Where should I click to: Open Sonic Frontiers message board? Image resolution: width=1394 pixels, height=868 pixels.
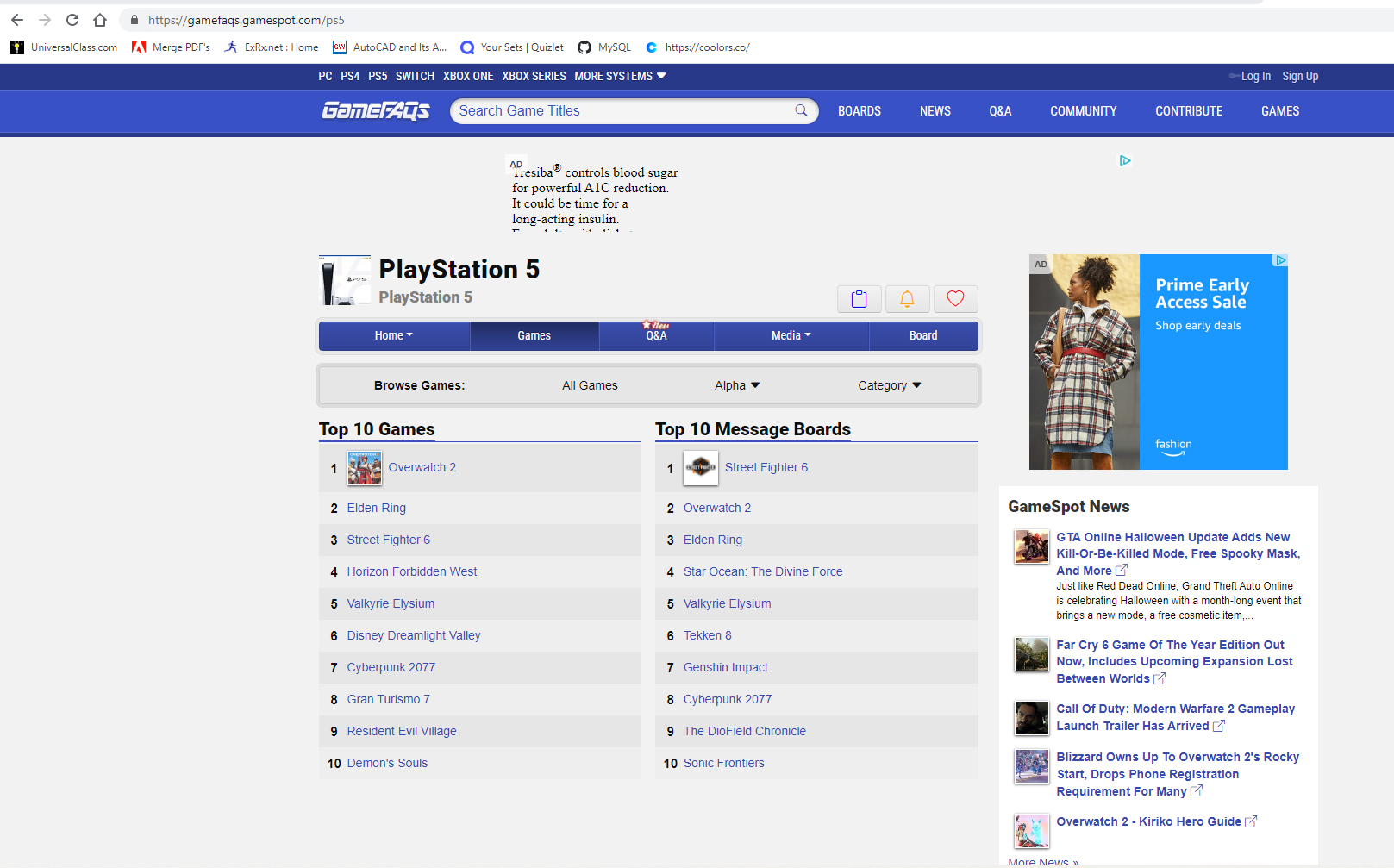(724, 763)
